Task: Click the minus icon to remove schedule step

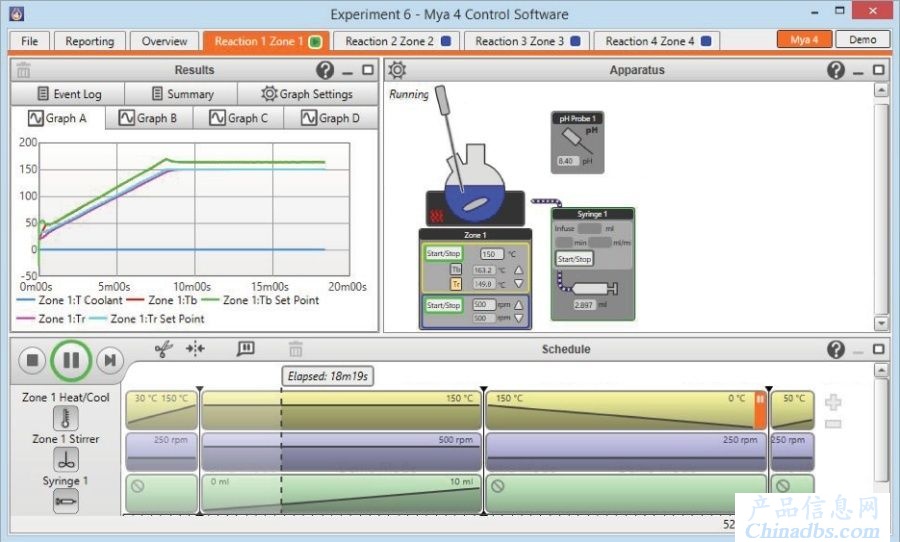Action: [x=833, y=424]
